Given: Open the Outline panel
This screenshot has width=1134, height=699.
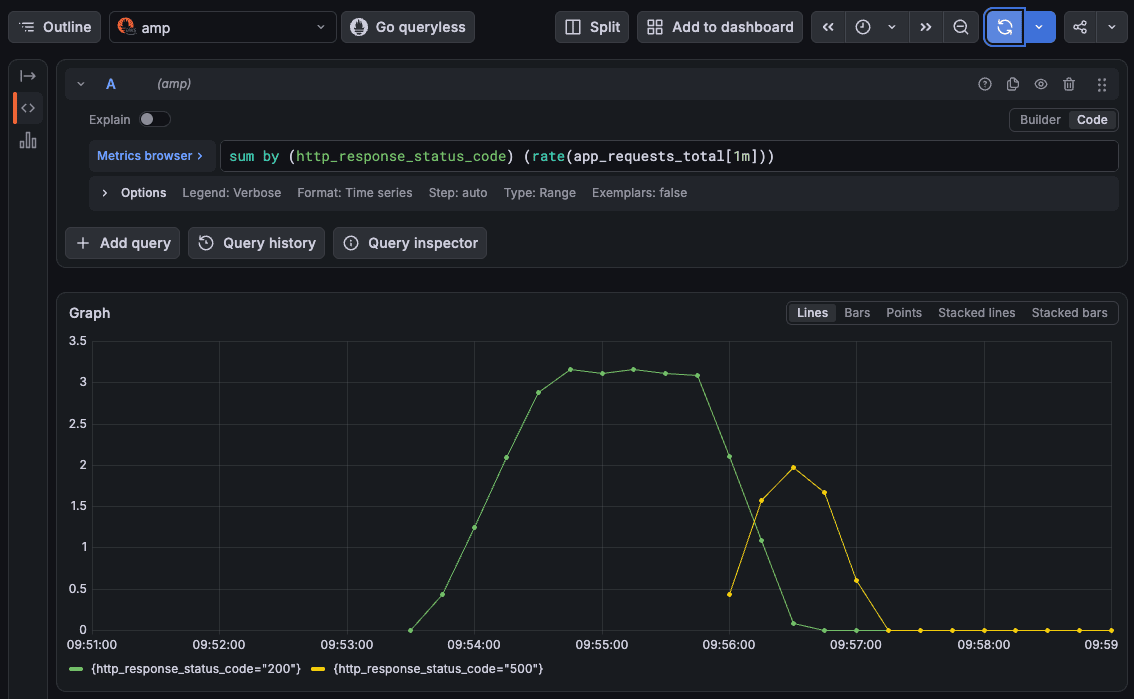Looking at the screenshot, I should [x=54, y=27].
